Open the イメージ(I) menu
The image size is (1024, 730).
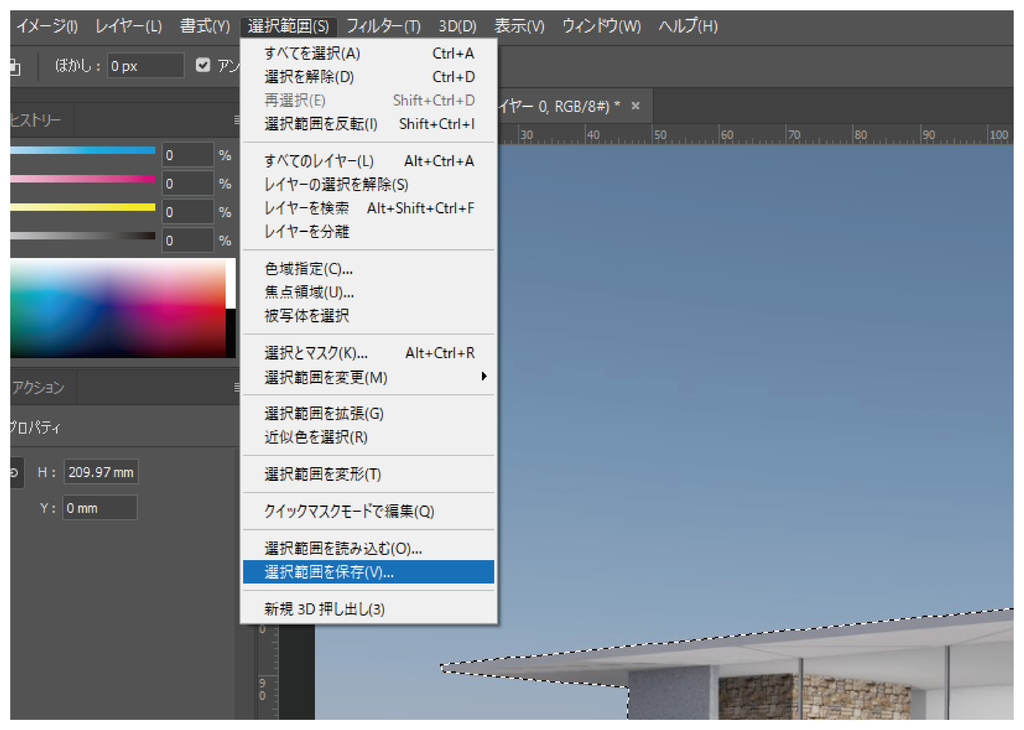click(x=46, y=26)
